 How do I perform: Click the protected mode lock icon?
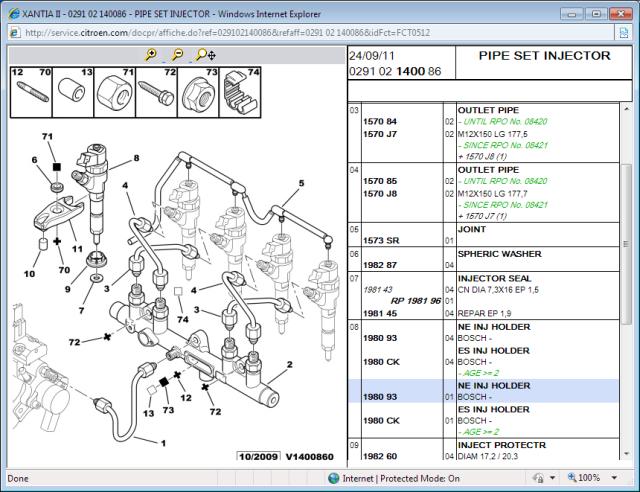(x=538, y=478)
